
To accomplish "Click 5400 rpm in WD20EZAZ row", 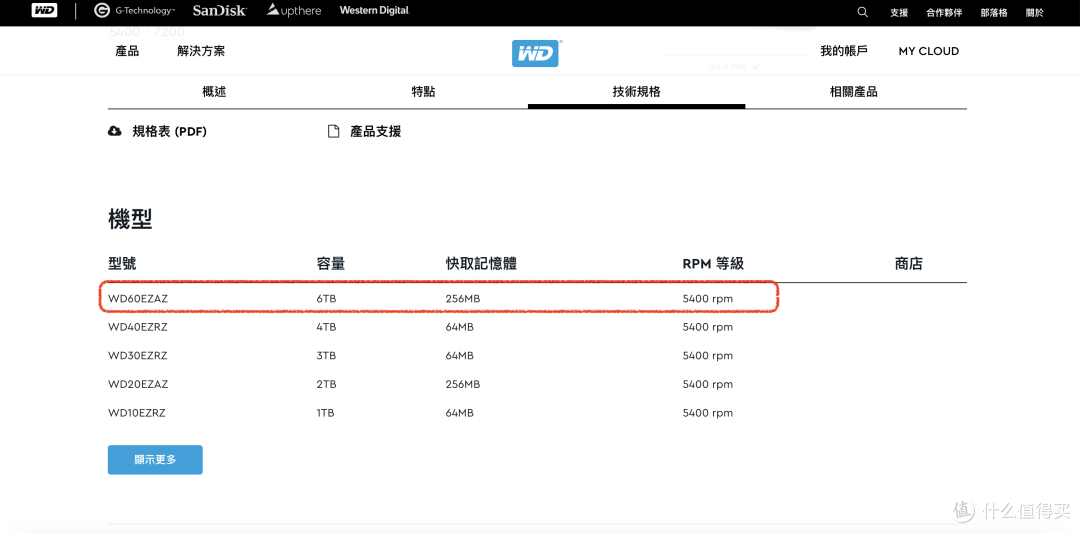I will click(x=708, y=384).
